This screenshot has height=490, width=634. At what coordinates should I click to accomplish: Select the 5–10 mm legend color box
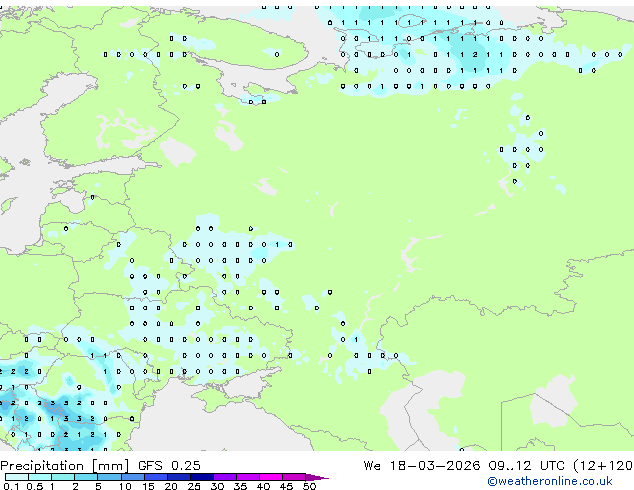(109, 477)
